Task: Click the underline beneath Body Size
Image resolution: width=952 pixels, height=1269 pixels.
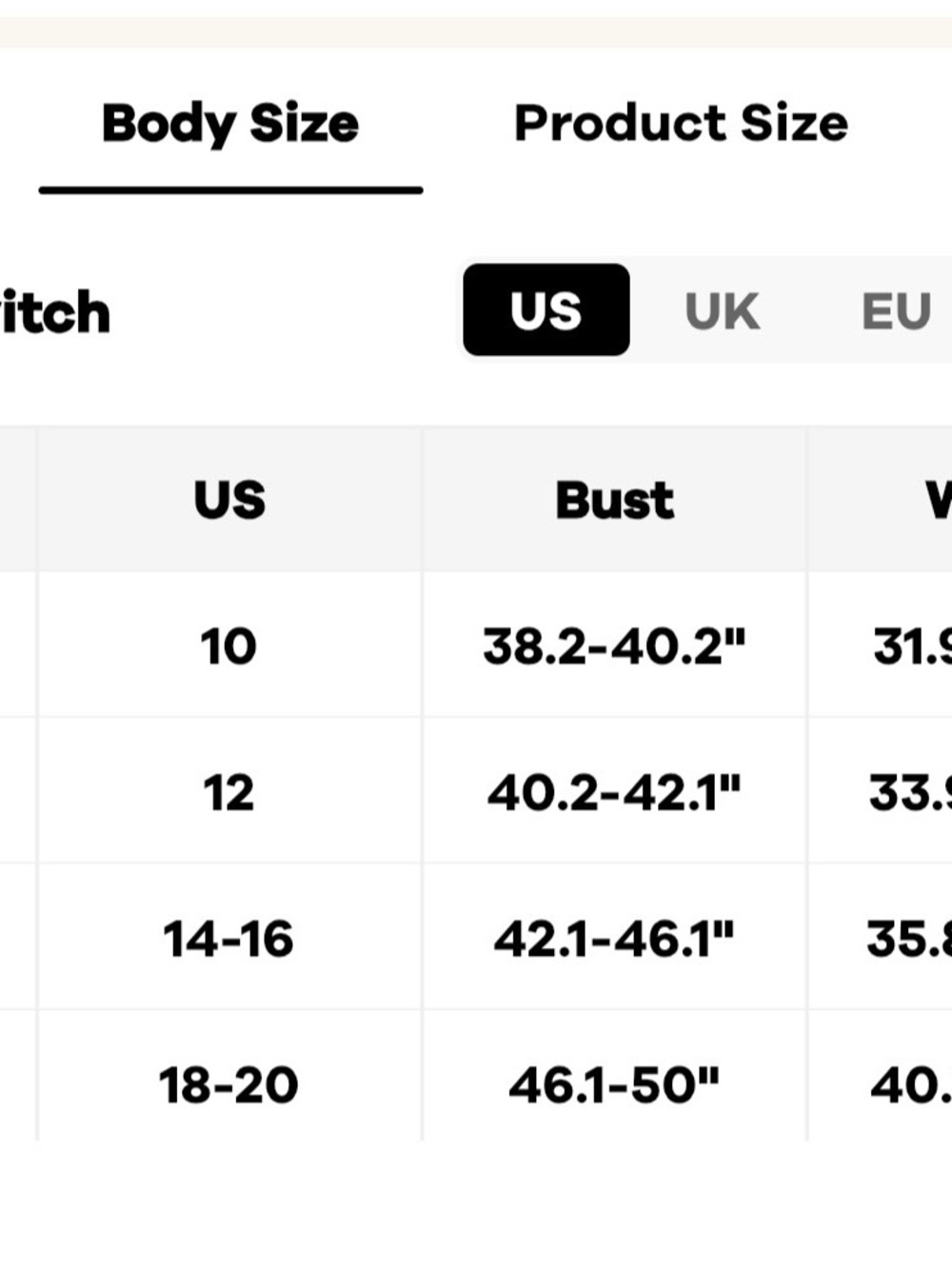Action: pyautogui.click(x=230, y=190)
